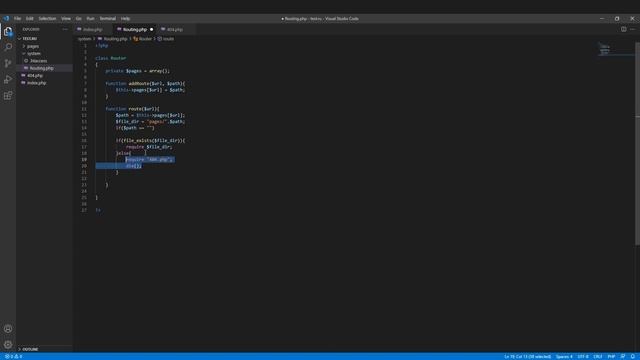The image size is (640, 360).
Task: Click the VS Code logo icon
Action: pyautogui.click(x=6, y=18)
